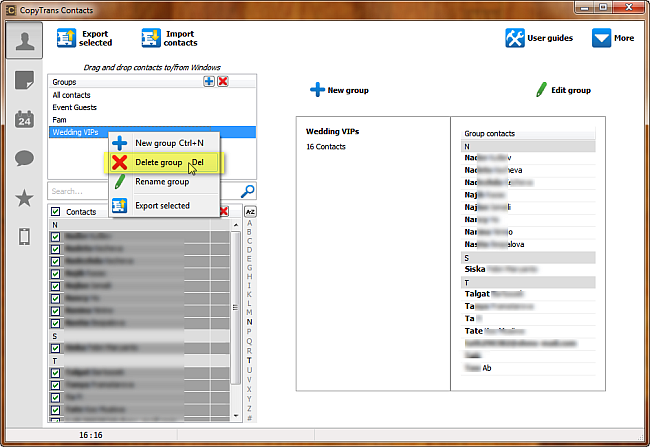Click the Edit group button
This screenshot has width=650, height=447.
pyautogui.click(x=563, y=90)
